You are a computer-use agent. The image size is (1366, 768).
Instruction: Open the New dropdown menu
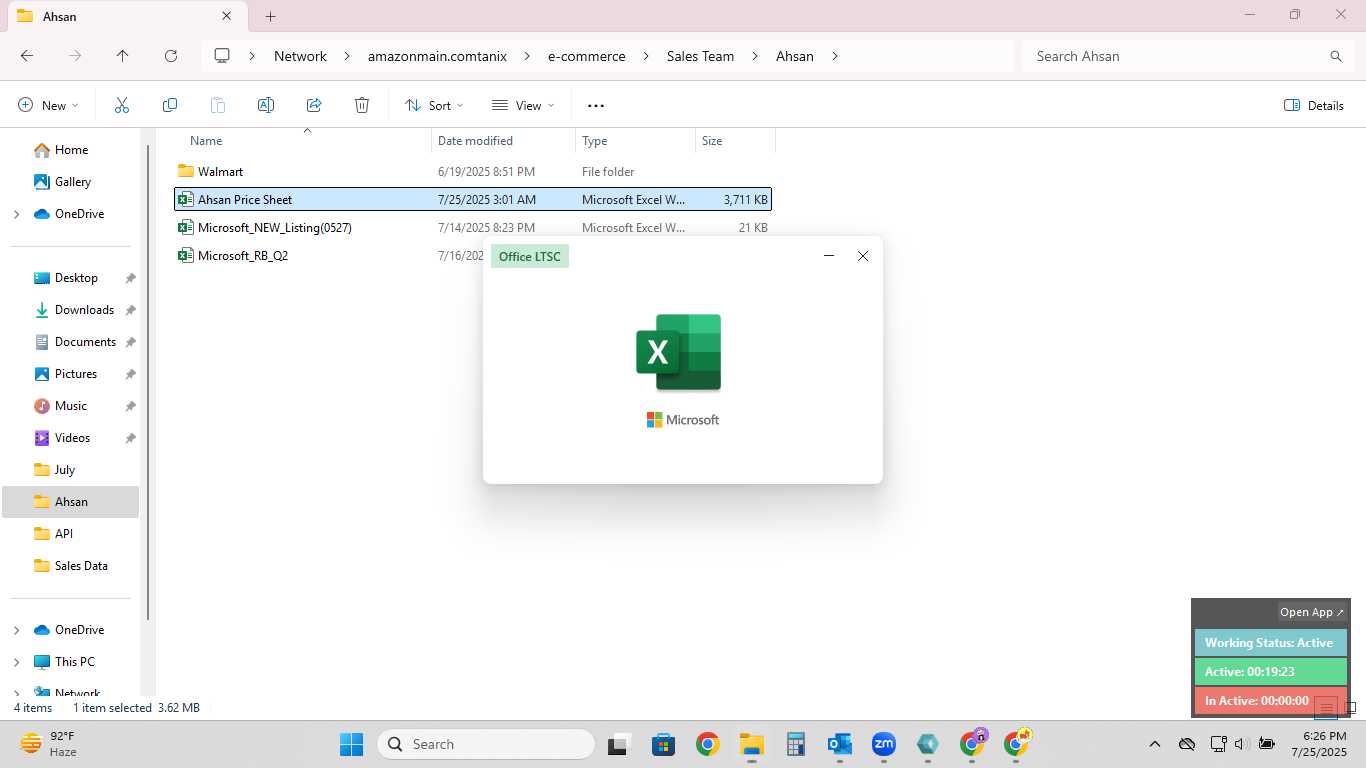pyautogui.click(x=48, y=105)
